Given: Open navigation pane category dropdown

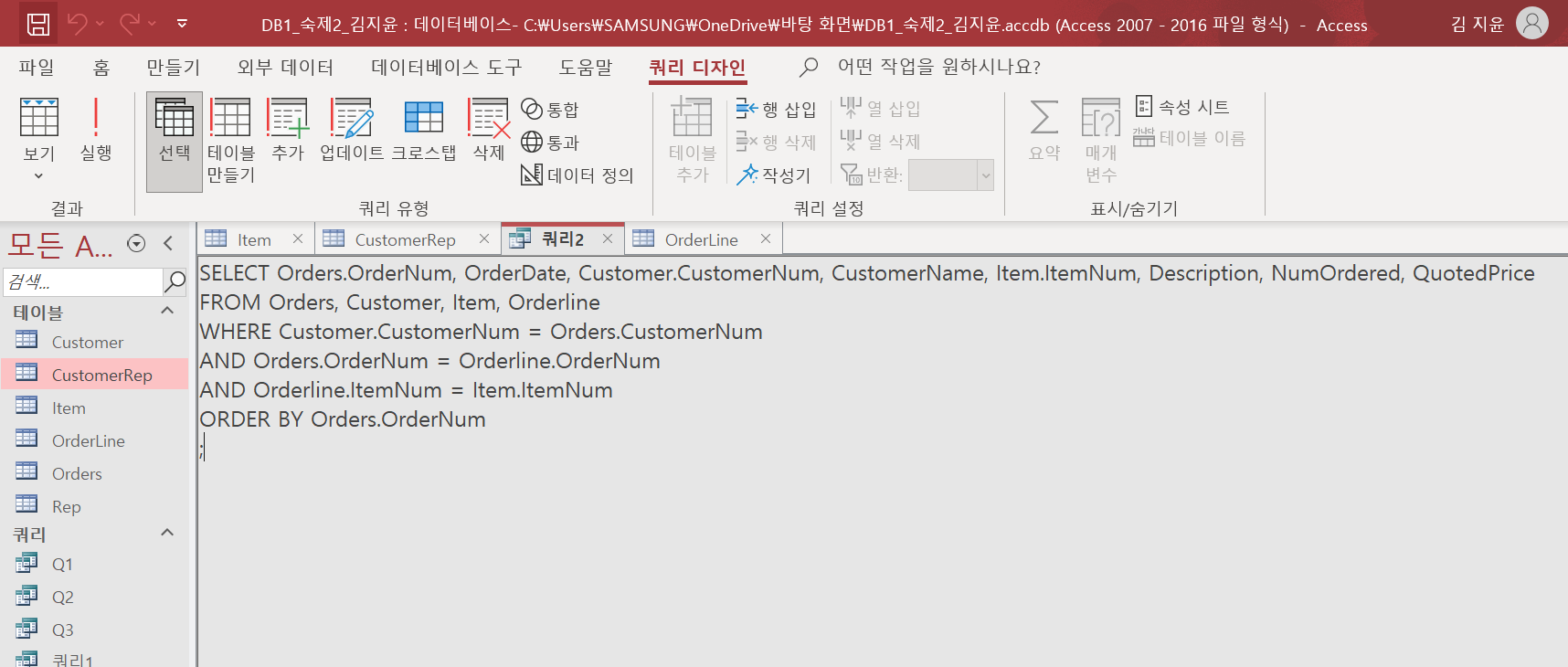Looking at the screenshot, I should tap(136, 243).
